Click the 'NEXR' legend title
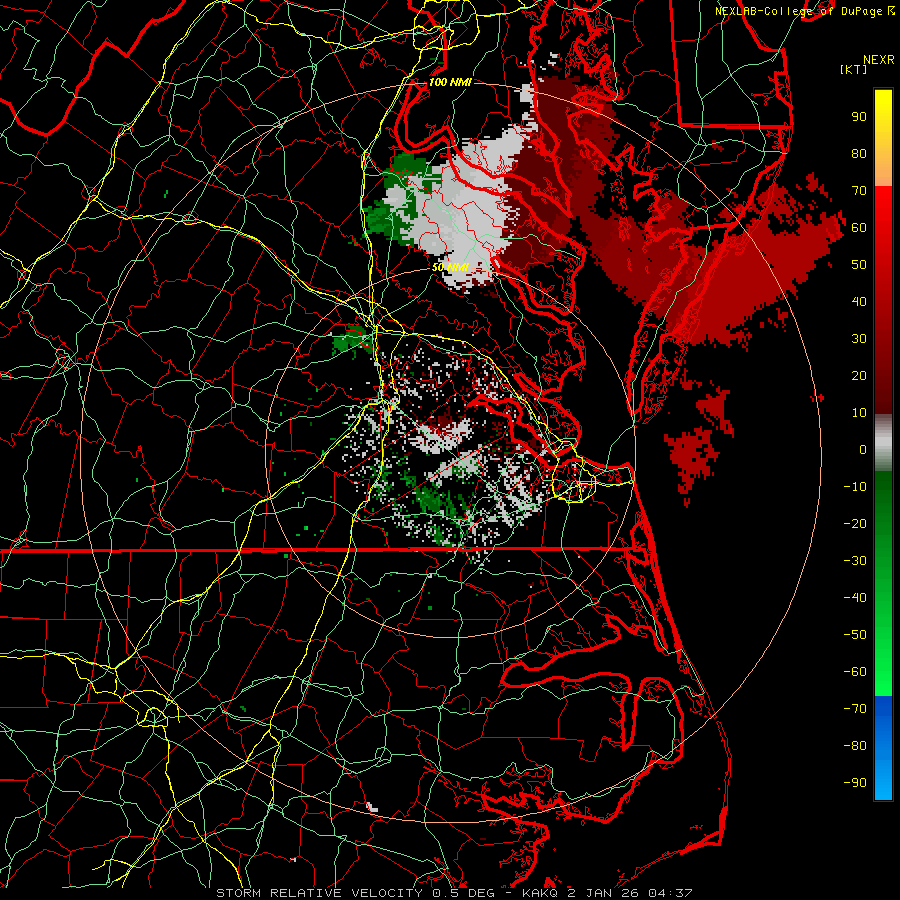This screenshot has width=900, height=900. pyautogui.click(x=878, y=60)
